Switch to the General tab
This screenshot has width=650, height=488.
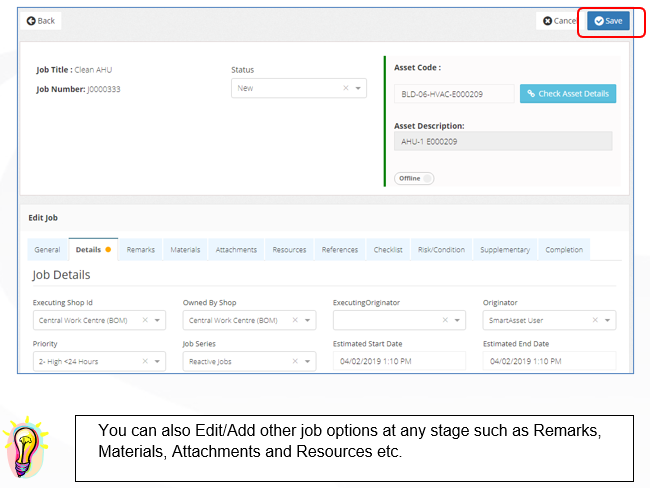(x=47, y=250)
